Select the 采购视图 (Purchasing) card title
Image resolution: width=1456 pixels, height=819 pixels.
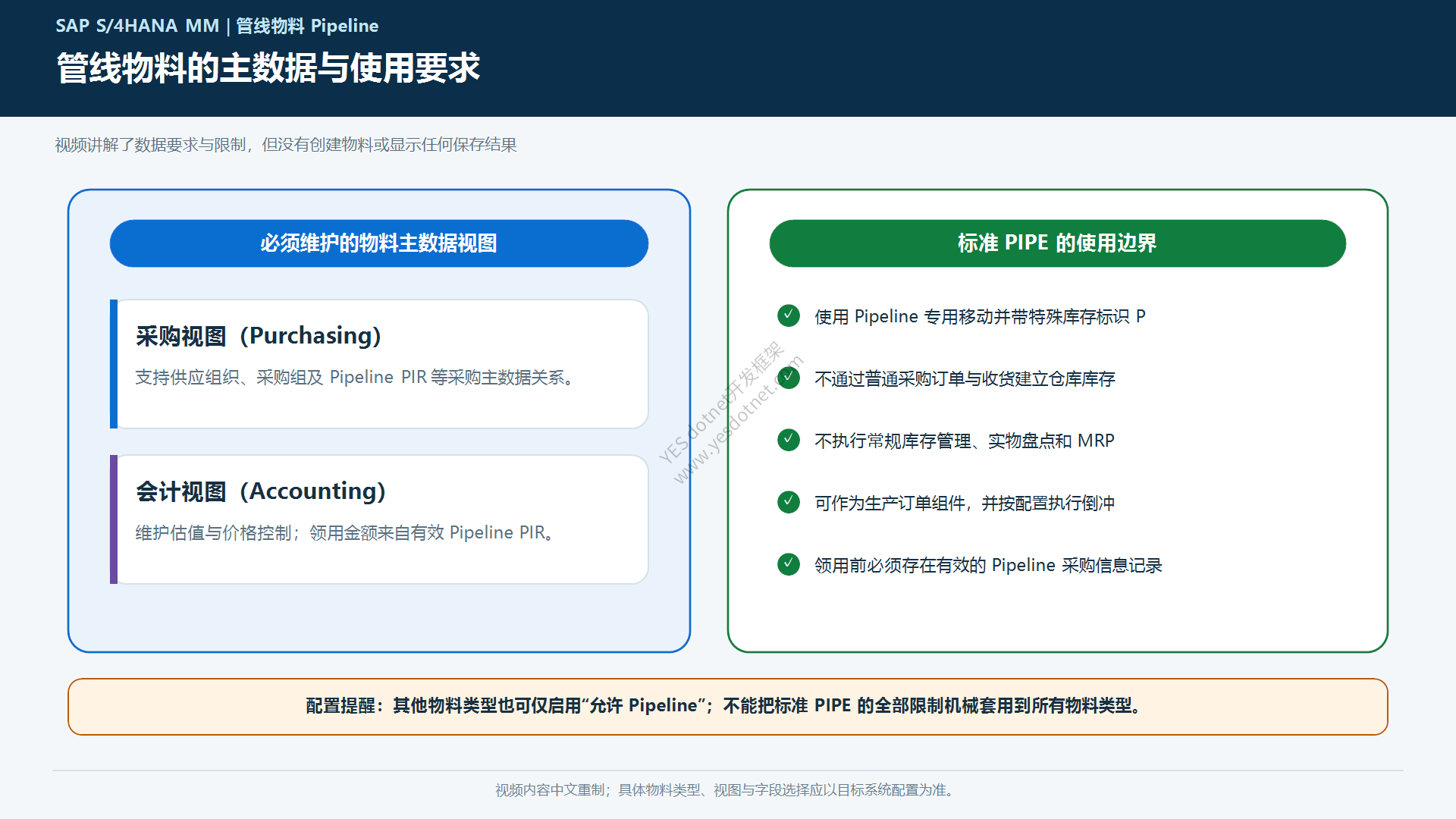[259, 336]
